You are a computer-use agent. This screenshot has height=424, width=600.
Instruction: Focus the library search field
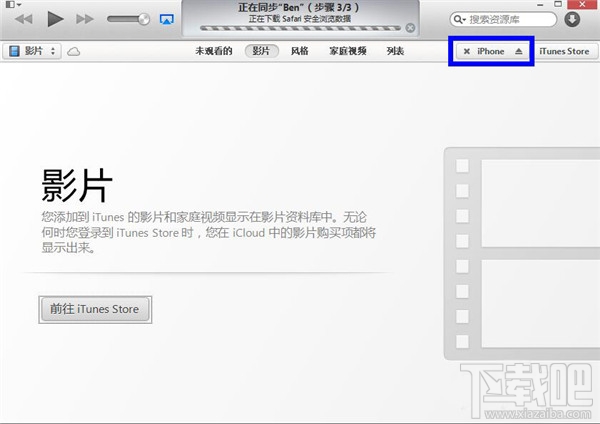[x=503, y=19]
